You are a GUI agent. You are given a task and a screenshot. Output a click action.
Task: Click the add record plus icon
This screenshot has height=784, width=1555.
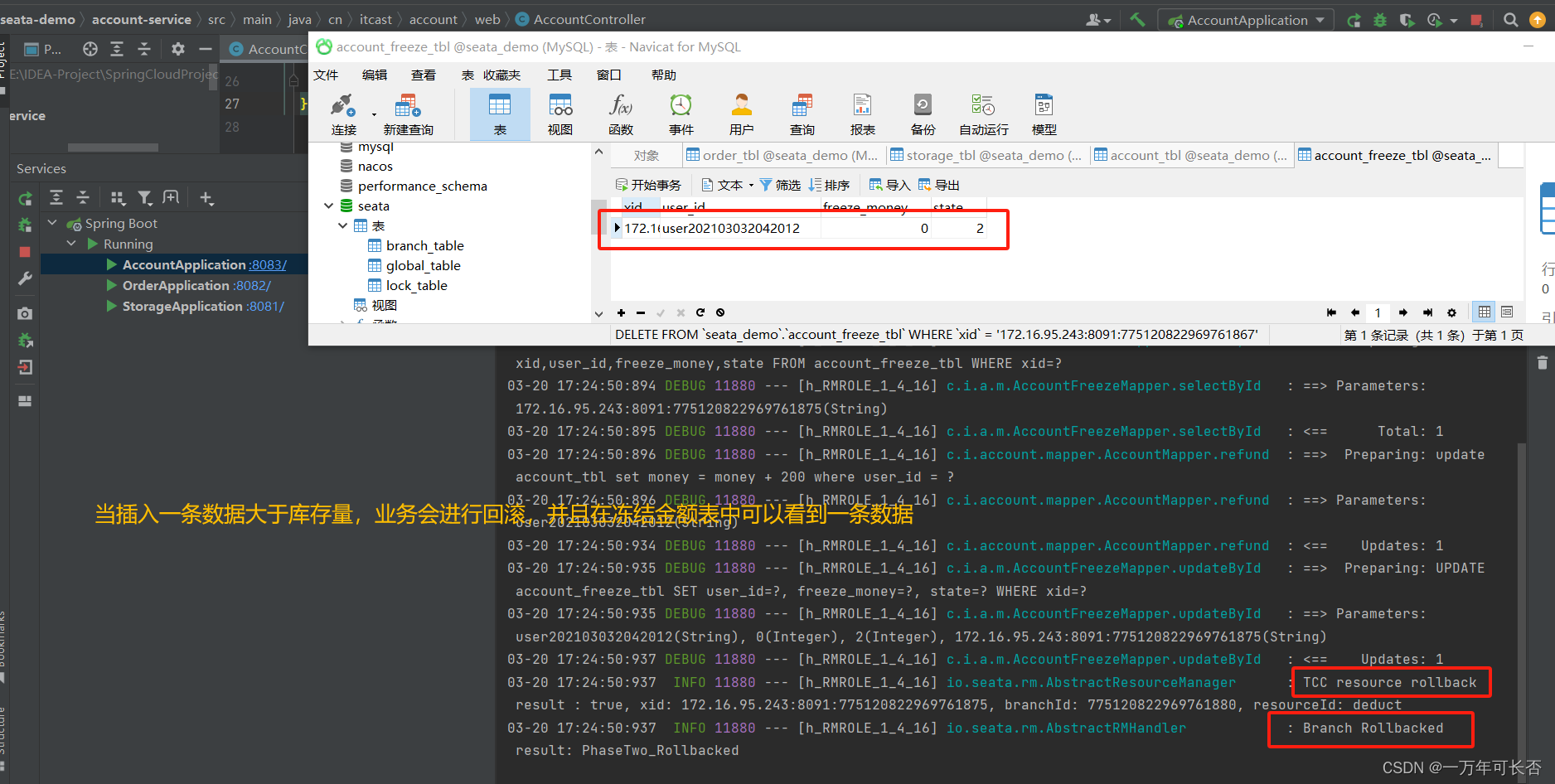pos(621,312)
